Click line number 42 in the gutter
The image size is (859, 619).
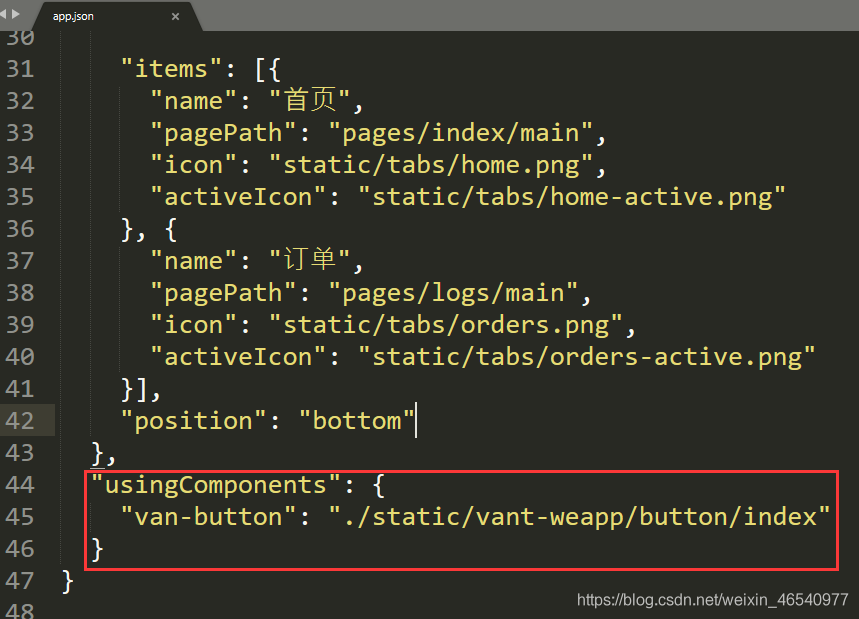pyautogui.click(x=20, y=421)
